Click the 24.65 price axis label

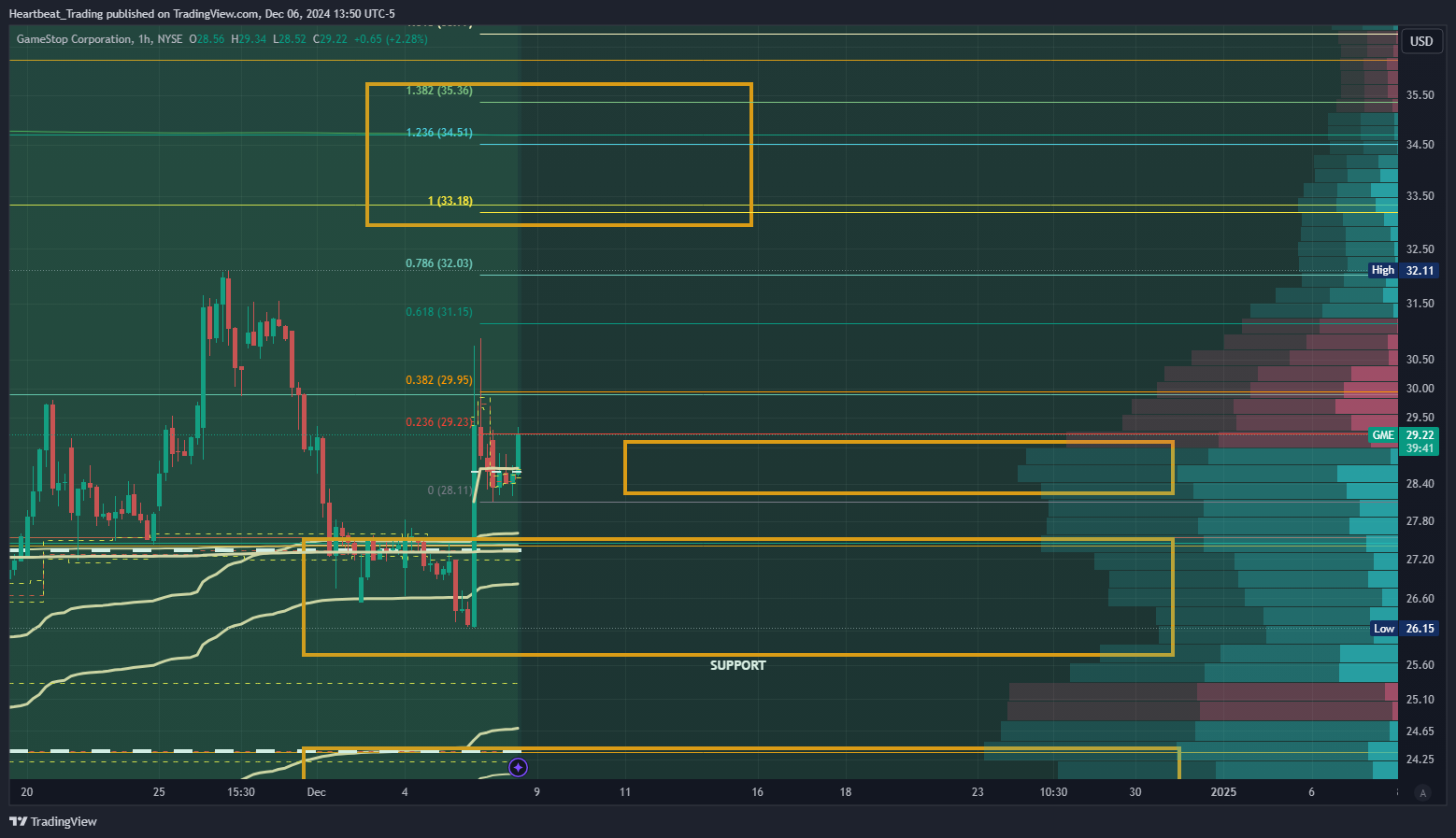[1420, 731]
